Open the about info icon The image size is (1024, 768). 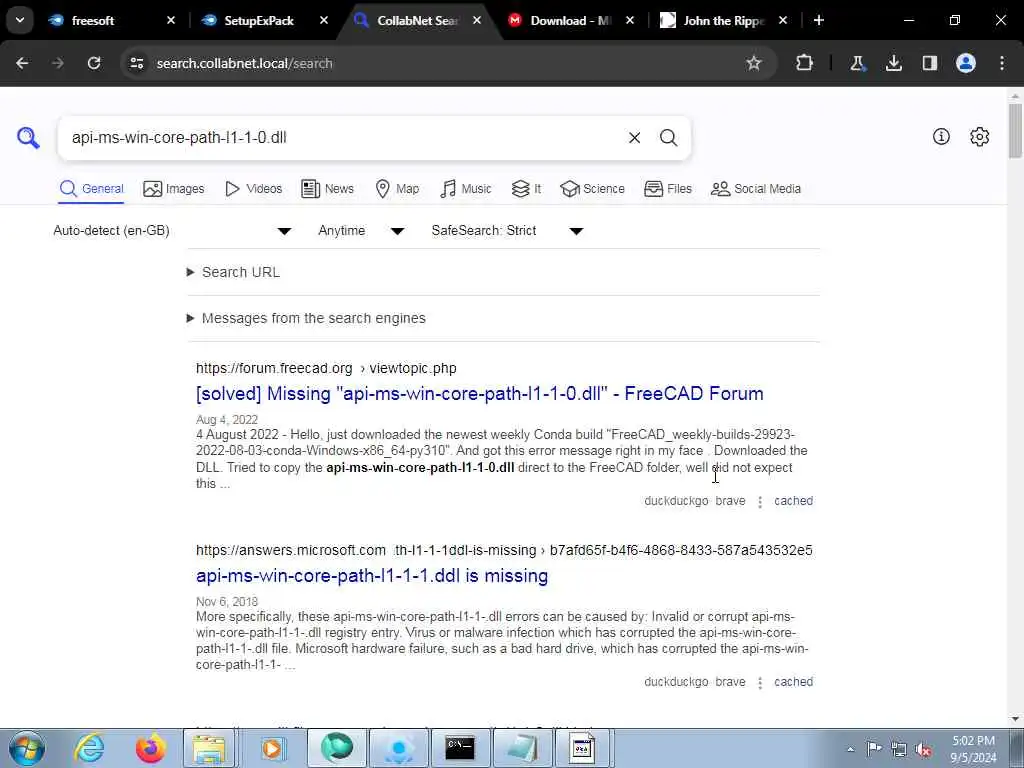point(941,136)
